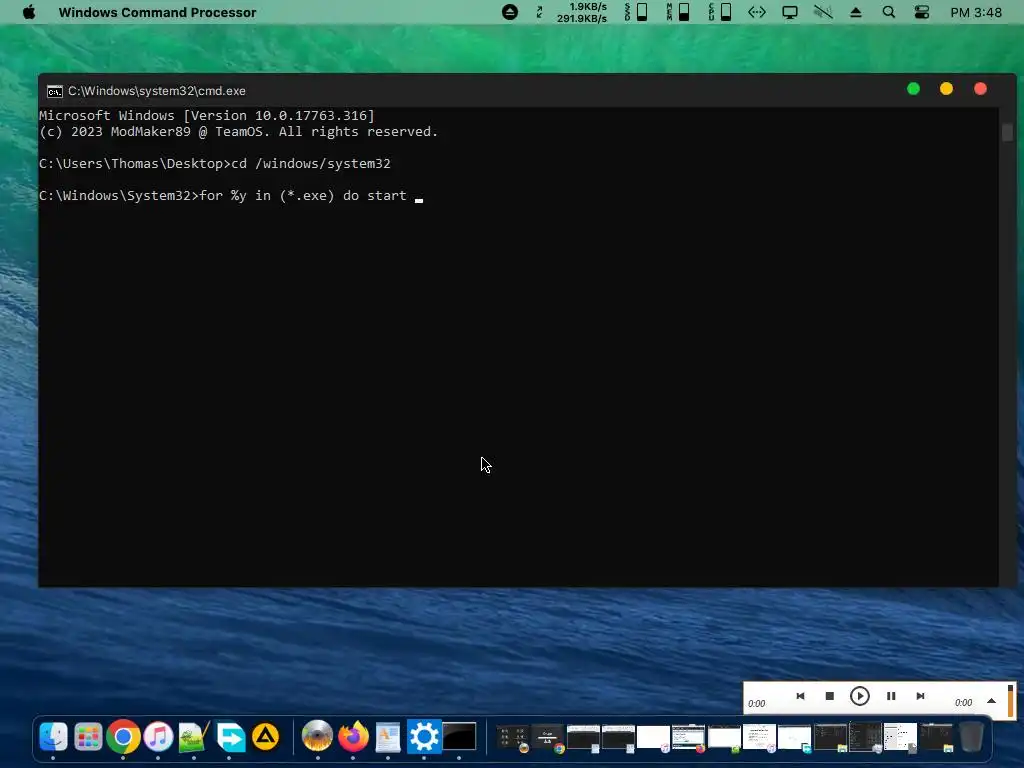Close the cmd.exe window with red button
1024x768 pixels.
(x=980, y=89)
